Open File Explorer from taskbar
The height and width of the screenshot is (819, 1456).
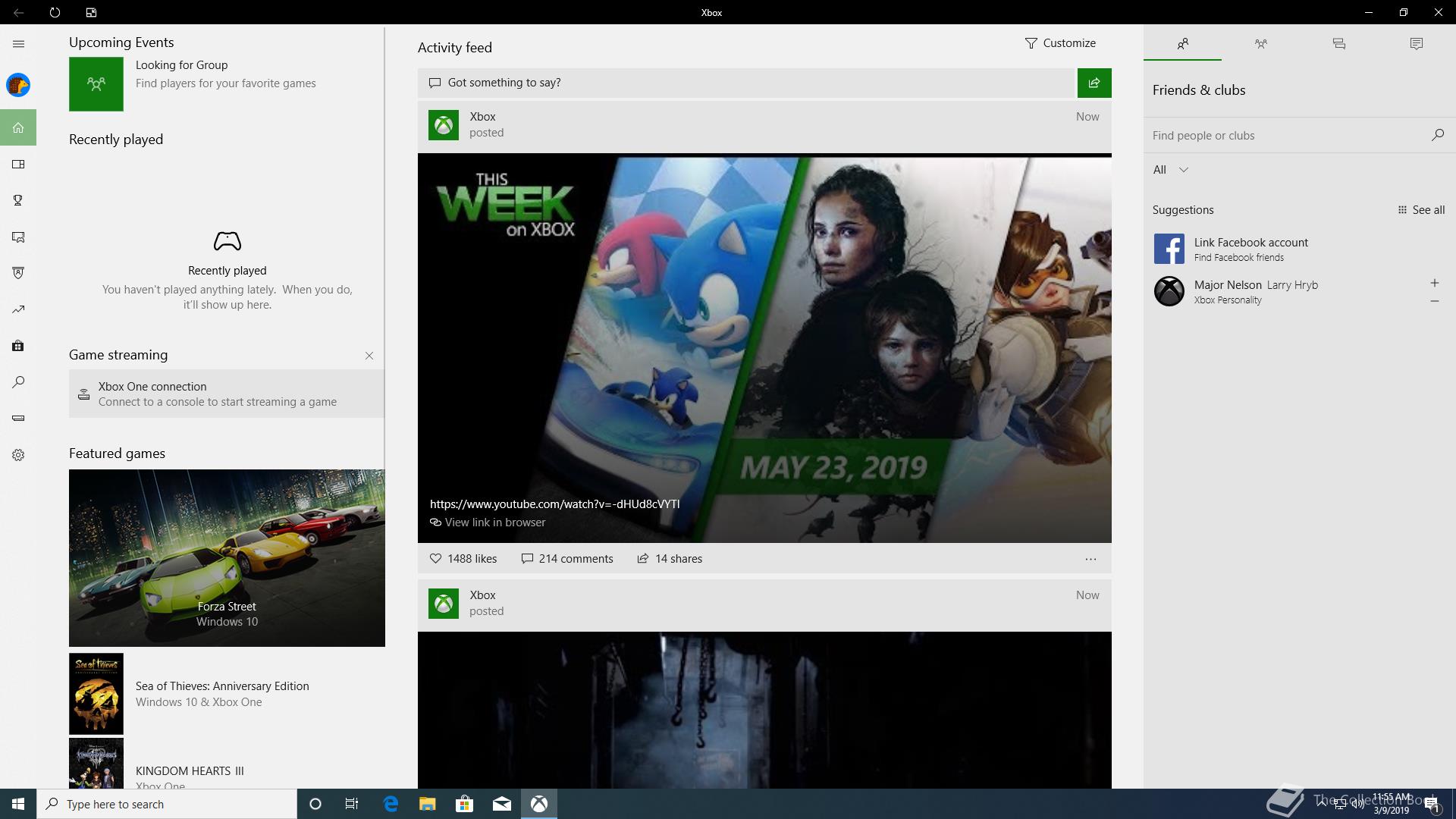[427, 804]
